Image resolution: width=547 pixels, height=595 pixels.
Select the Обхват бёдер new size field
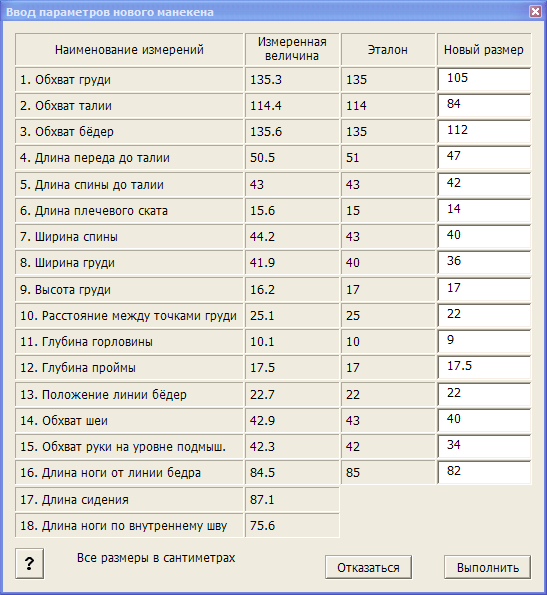click(x=484, y=132)
